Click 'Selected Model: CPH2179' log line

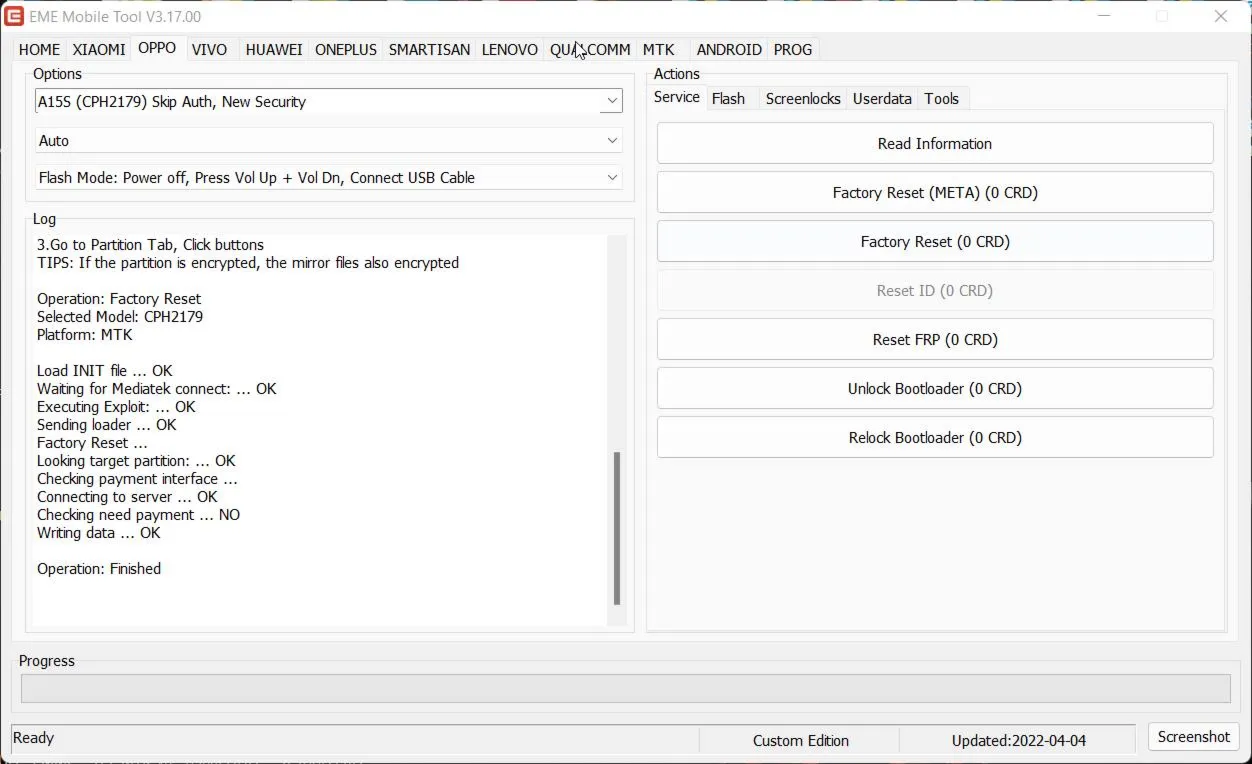120,316
